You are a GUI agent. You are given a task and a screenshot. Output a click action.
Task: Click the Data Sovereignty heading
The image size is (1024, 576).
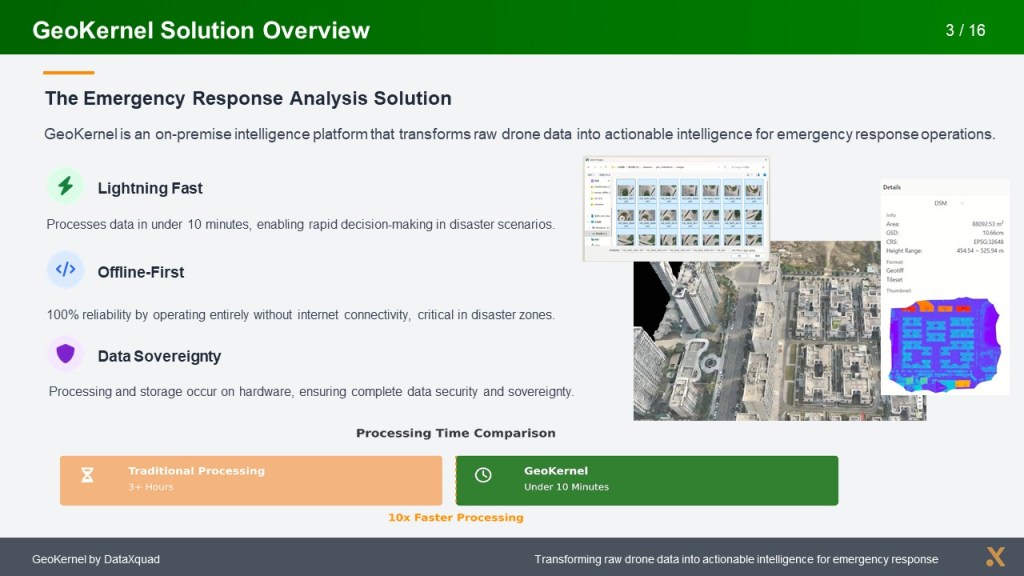tap(159, 356)
